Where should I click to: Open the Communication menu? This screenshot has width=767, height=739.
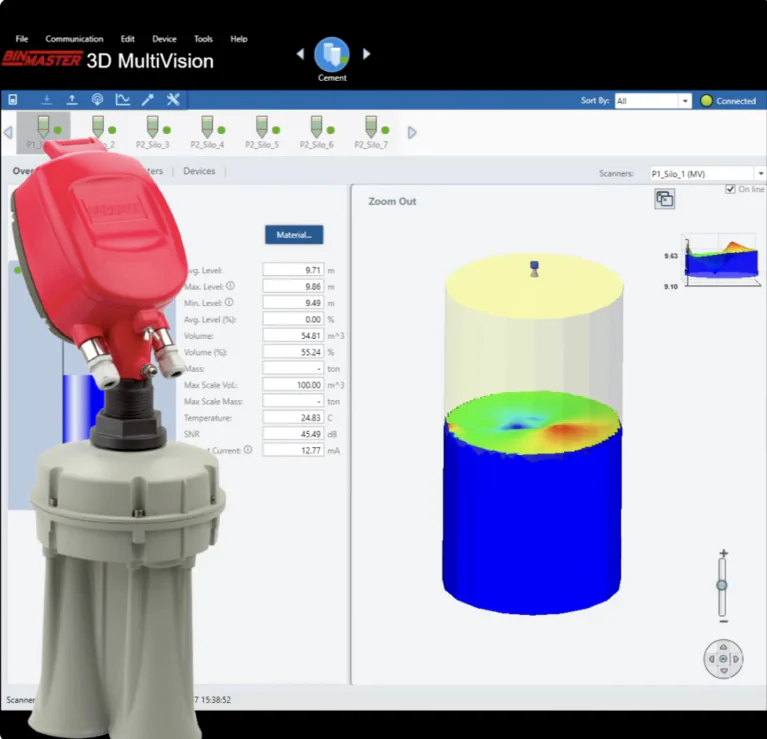click(74, 39)
